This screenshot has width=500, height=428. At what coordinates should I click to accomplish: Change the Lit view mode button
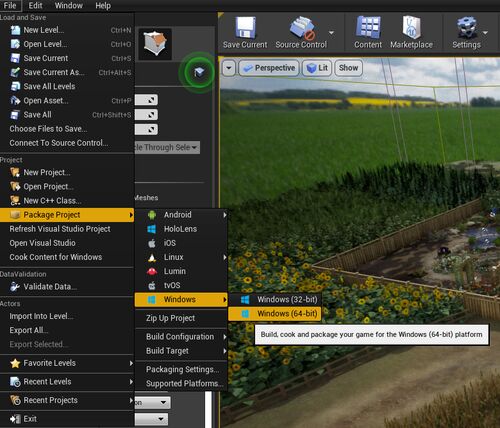click(x=317, y=68)
